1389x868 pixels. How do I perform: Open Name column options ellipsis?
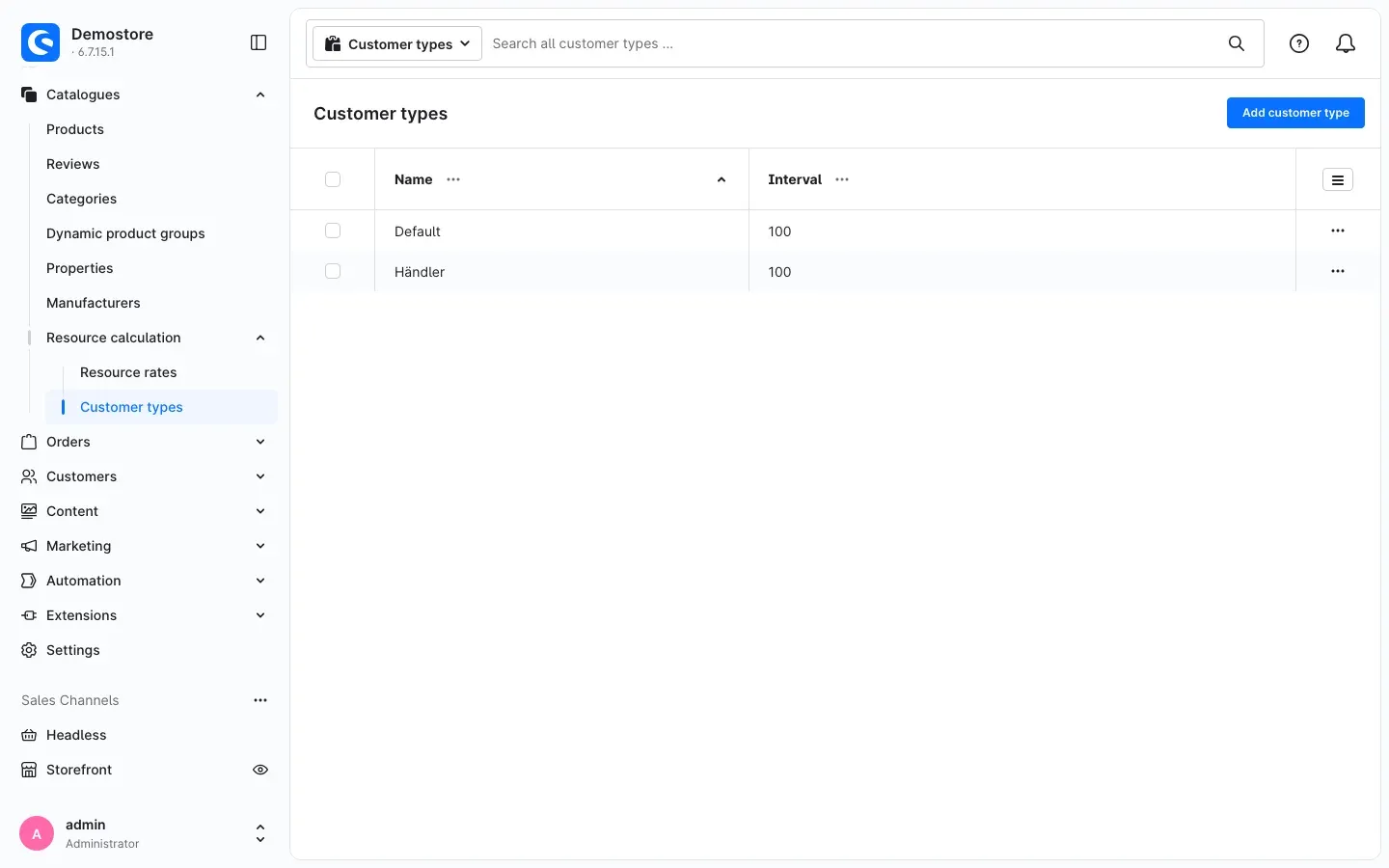[453, 179]
